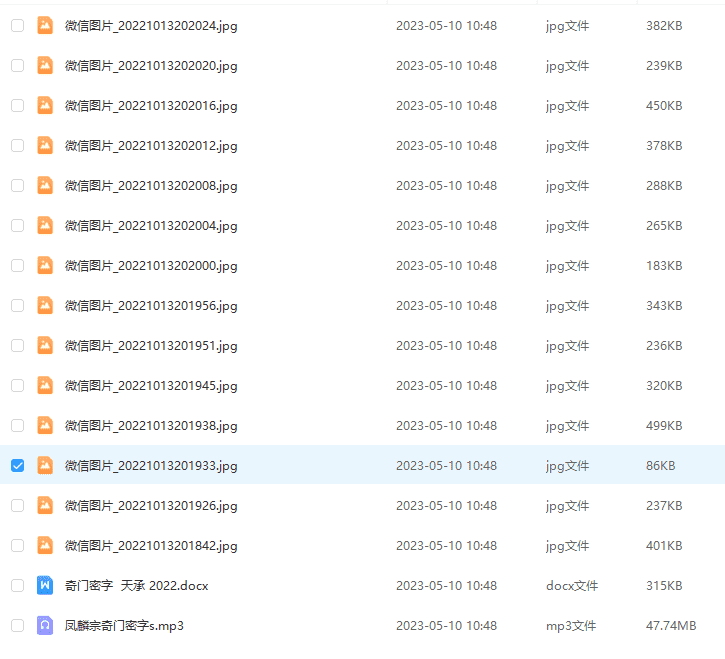Uncheck the checkbox for 微信图片_20221013201933.jpg
This screenshot has height=659, width=725.
(x=17, y=466)
